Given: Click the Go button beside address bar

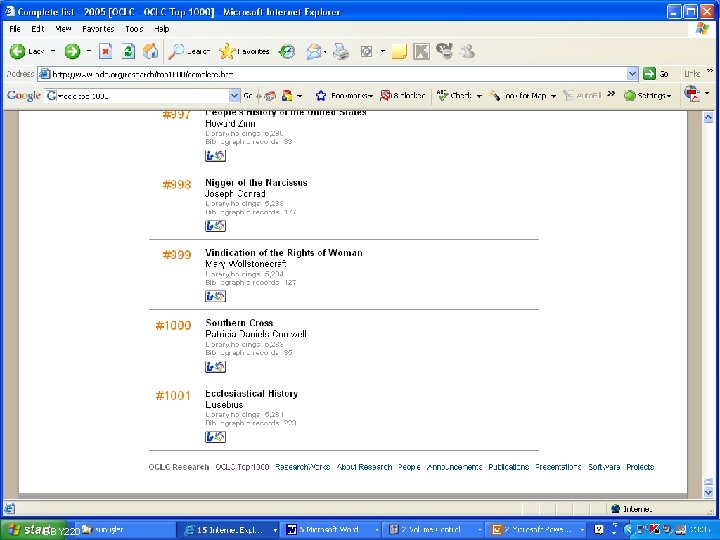Looking at the screenshot, I should point(656,73).
